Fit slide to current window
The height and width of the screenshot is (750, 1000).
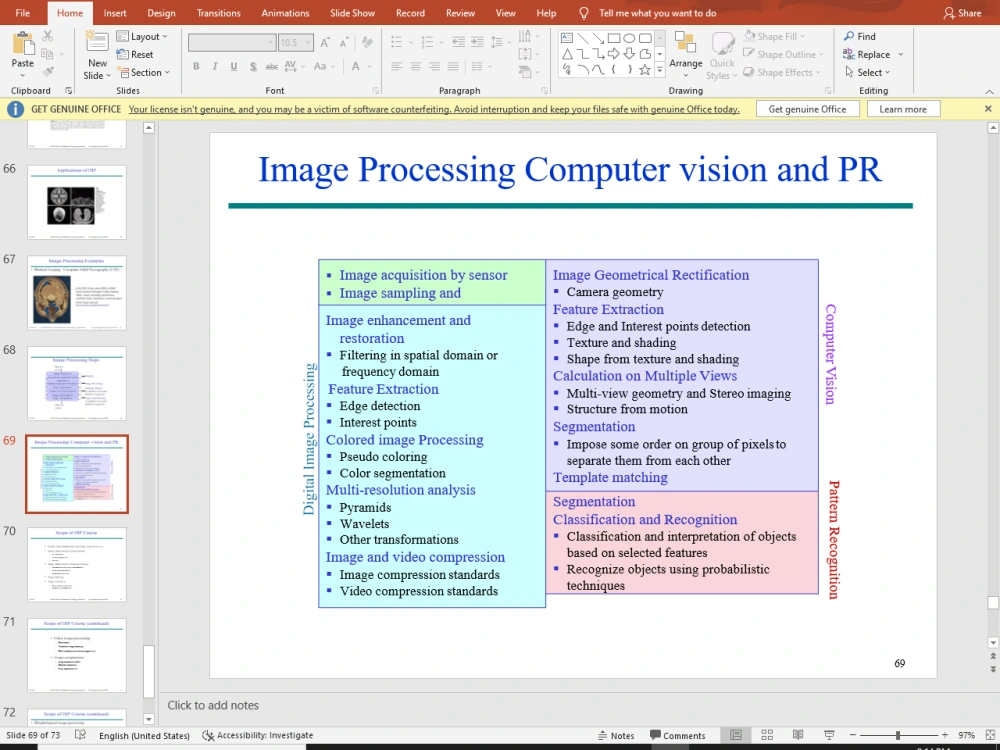coord(990,735)
